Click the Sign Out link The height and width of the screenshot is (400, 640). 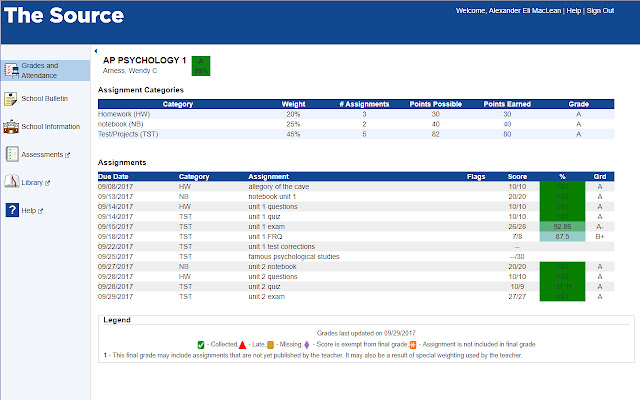tap(600, 12)
